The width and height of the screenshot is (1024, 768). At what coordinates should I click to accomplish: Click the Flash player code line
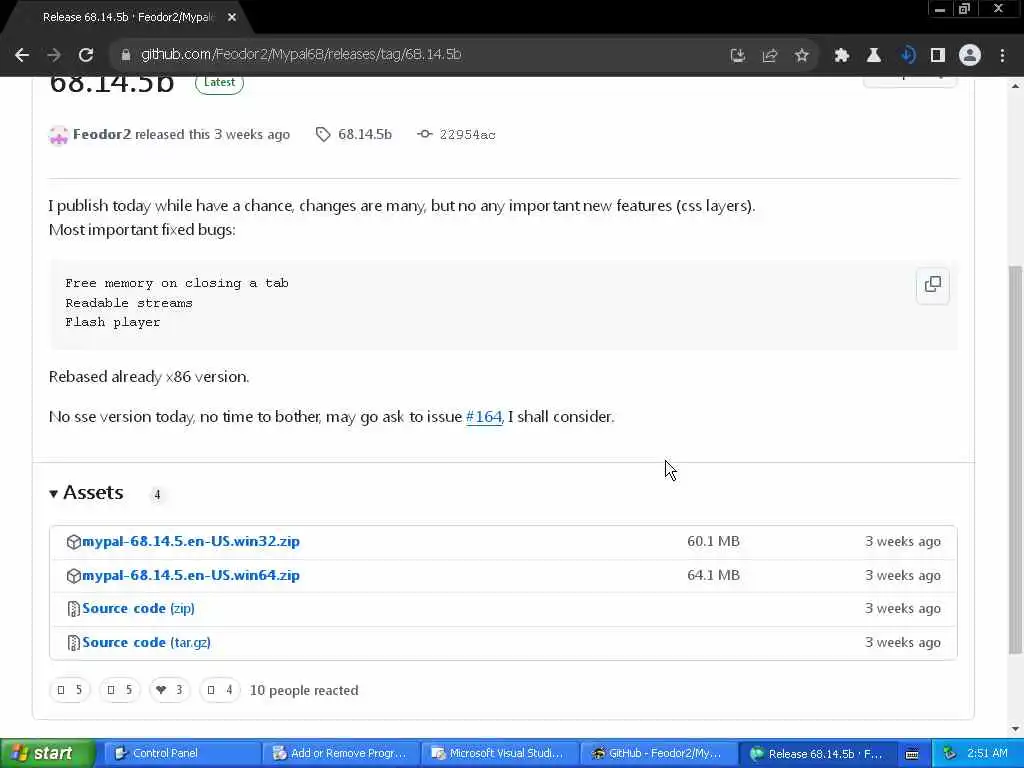112,323
